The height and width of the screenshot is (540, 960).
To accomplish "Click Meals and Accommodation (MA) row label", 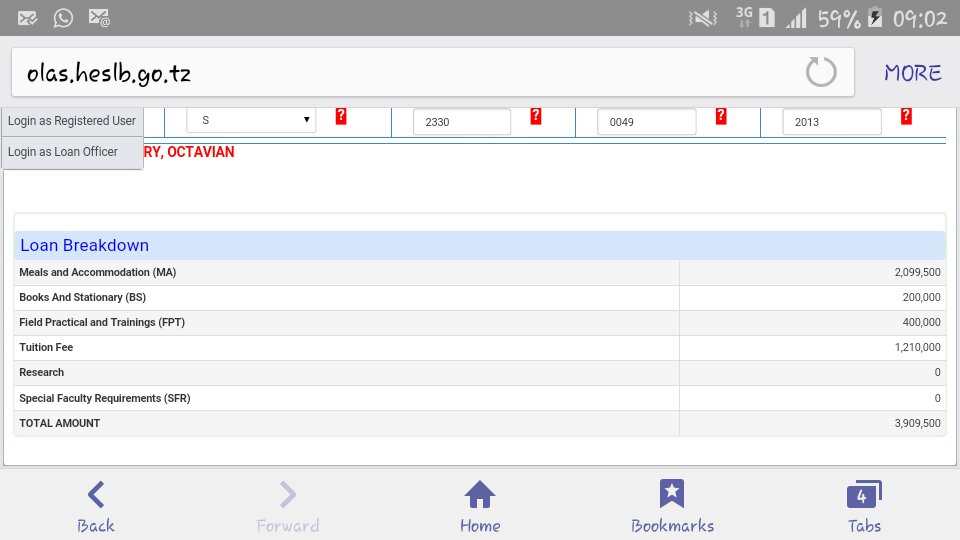I will 97,272.
